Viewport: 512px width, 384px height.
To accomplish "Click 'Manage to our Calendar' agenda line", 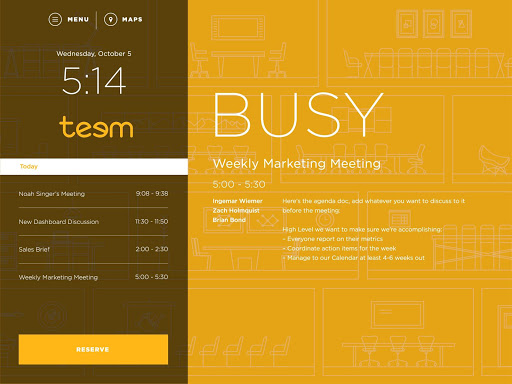I will tap(354, 258).
